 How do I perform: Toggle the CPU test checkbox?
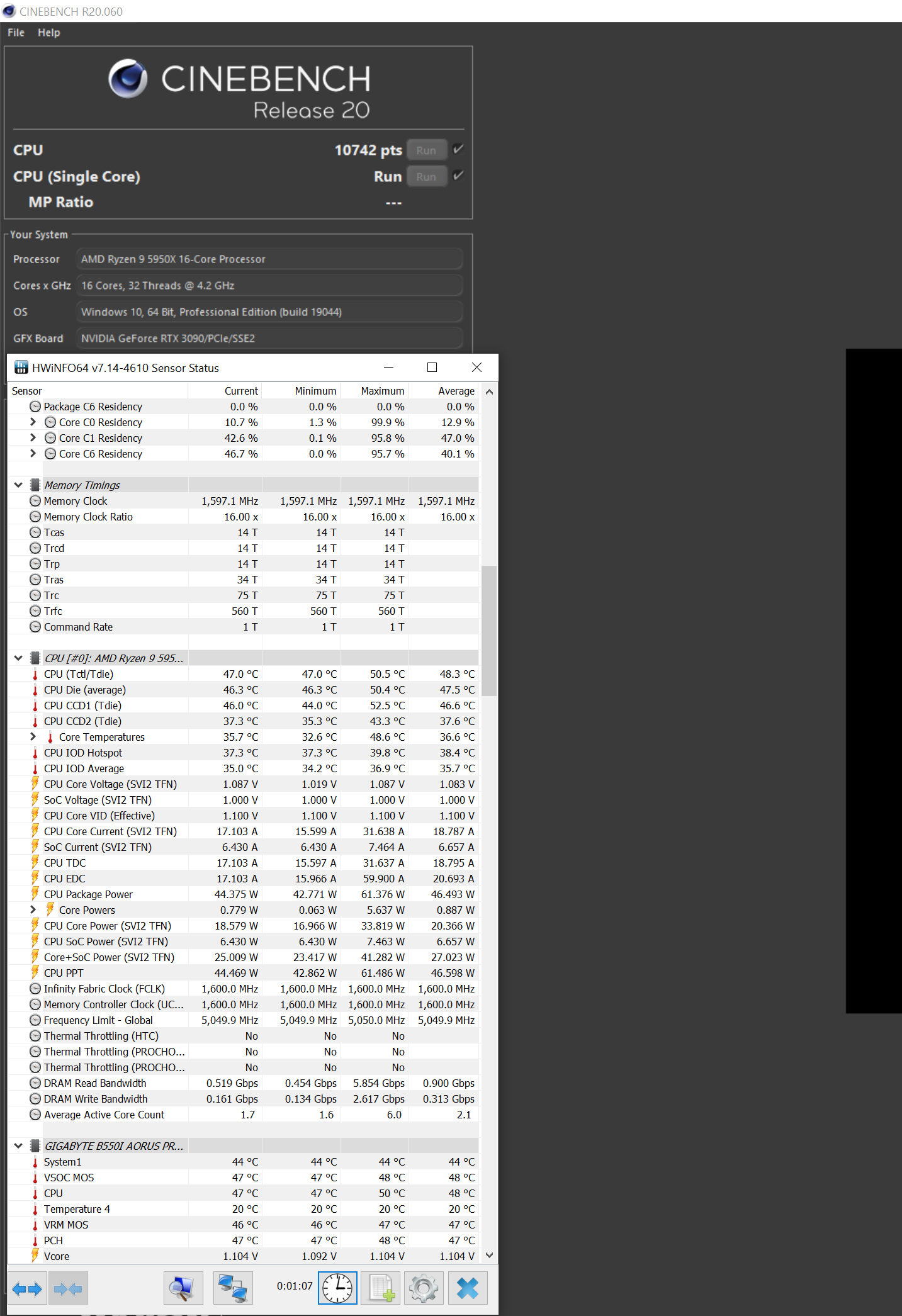[458, 149]
